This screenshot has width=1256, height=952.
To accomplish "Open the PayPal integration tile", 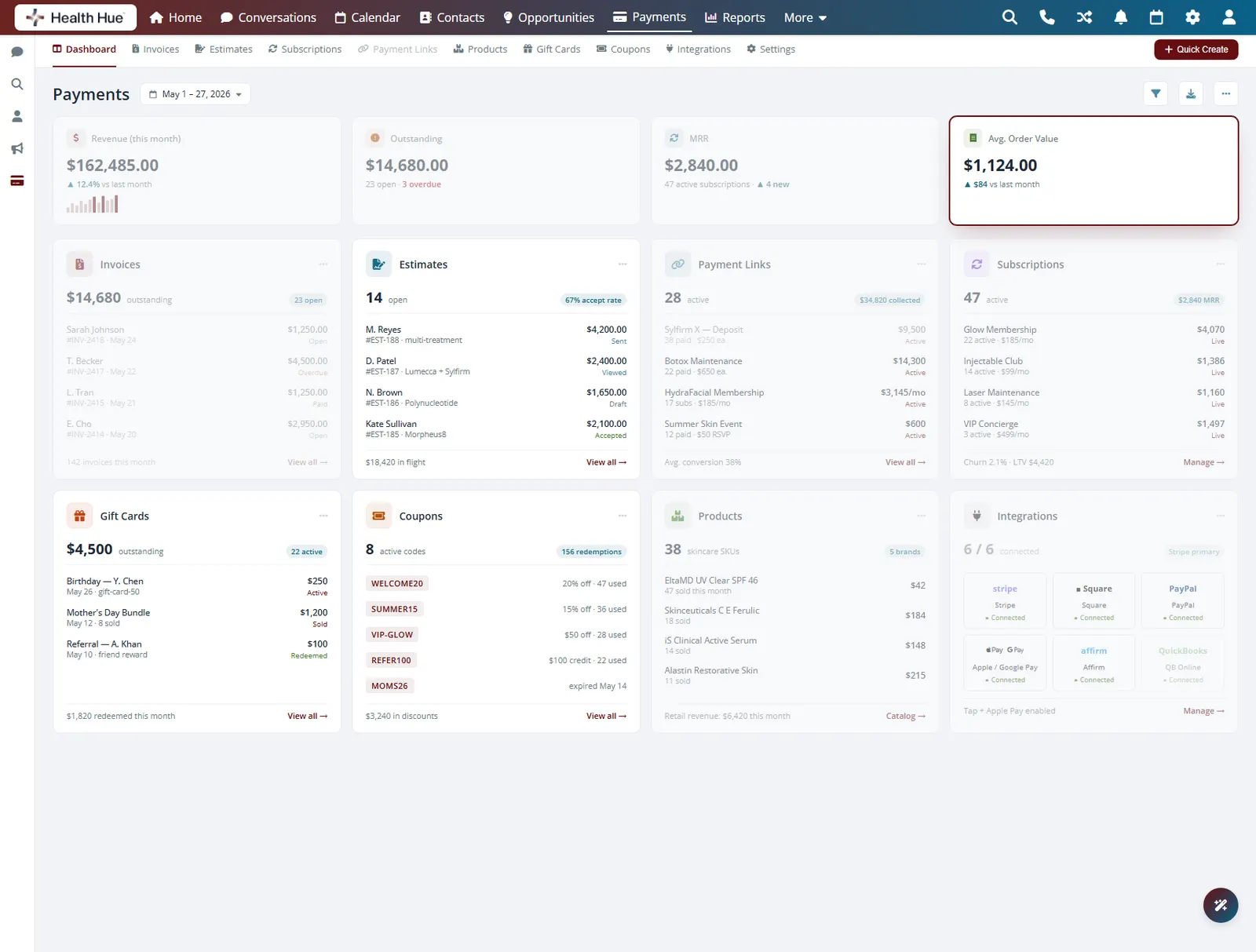I will pos(1183,601).
